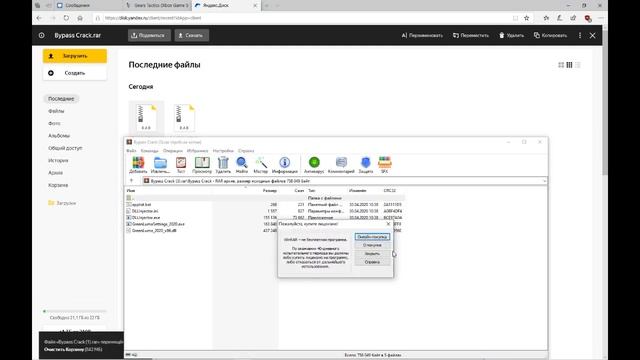Bookmark this page with the star icon

click(x=527, y=18)
